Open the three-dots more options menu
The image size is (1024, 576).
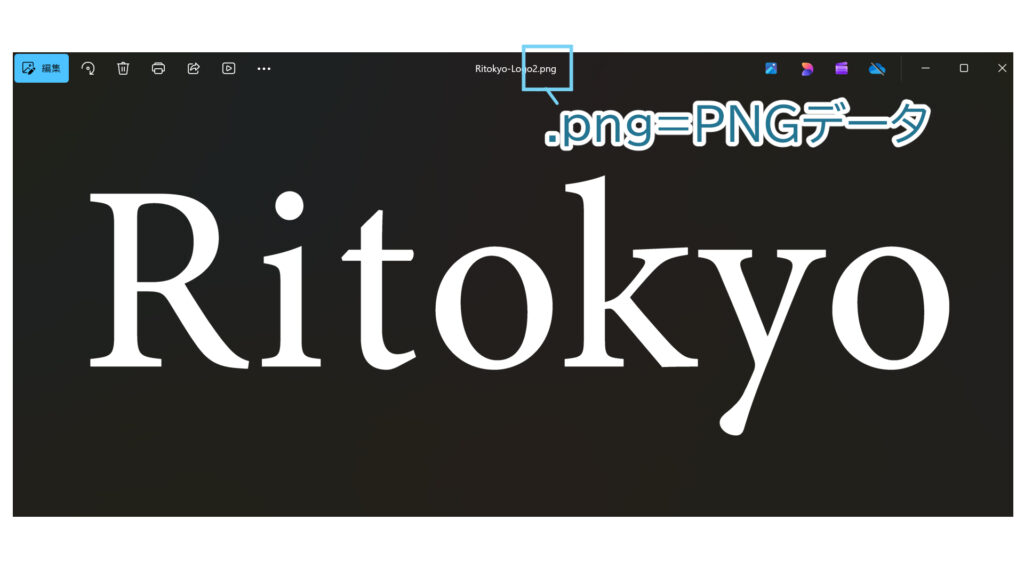tap(264, 69)
